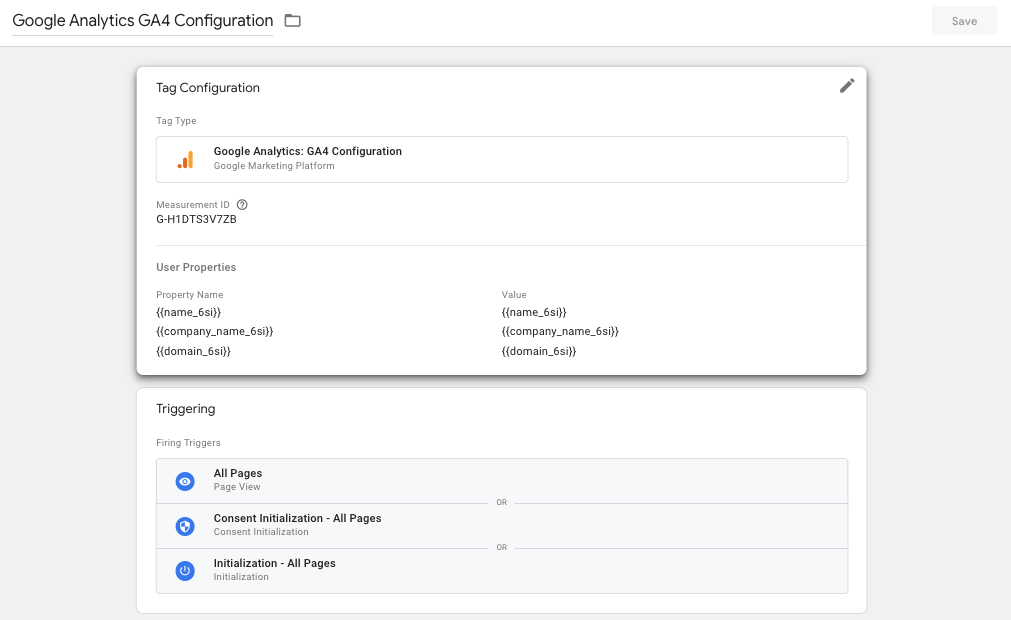Edit Tag Configuration with the pencil icon
Screen dimensions: 1011x620
pos(847,86)
